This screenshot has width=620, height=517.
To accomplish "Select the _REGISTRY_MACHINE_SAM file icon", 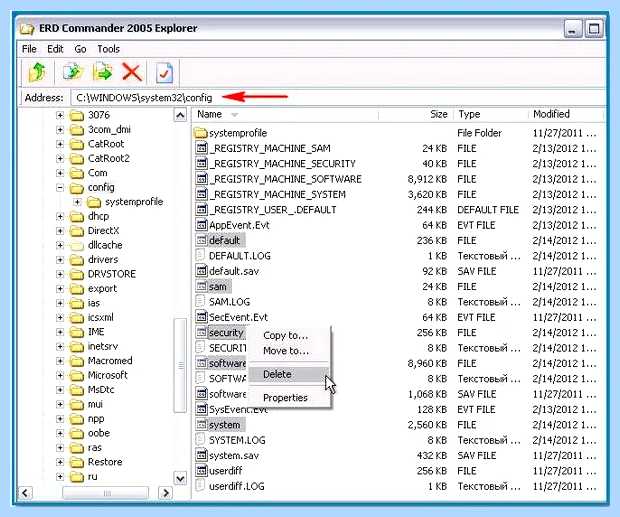I will click(x=202, y=148).
